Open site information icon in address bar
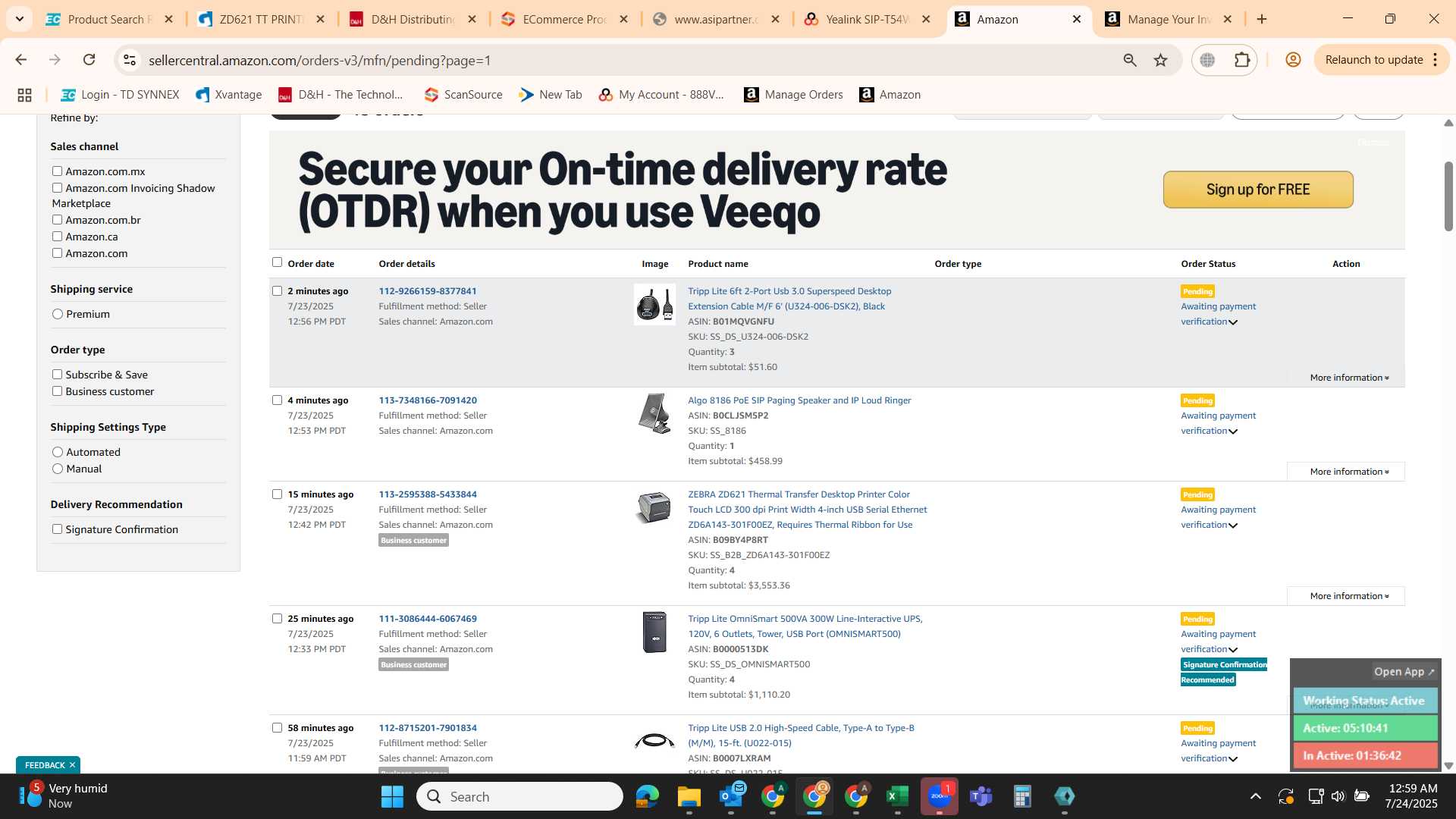Image resolution: width=1456 pixels, height=819 pixels. 130,60
